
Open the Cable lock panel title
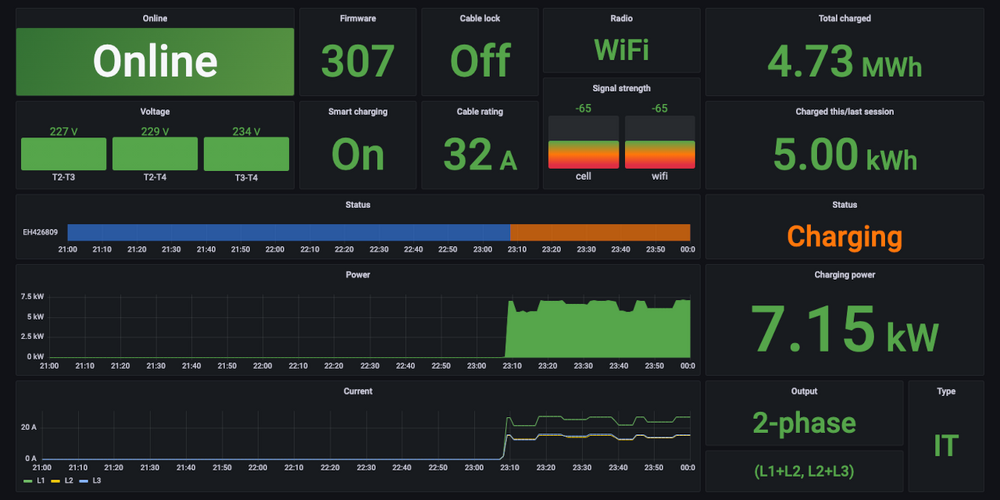480,18
